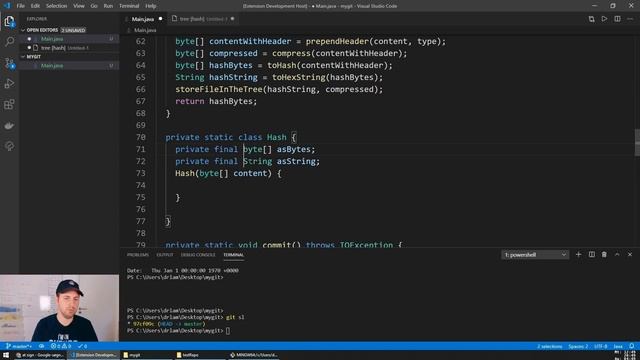This screenshot has height=360, width=640.
Task: Click line number 70 in the gutter
Action: (140, 137)
